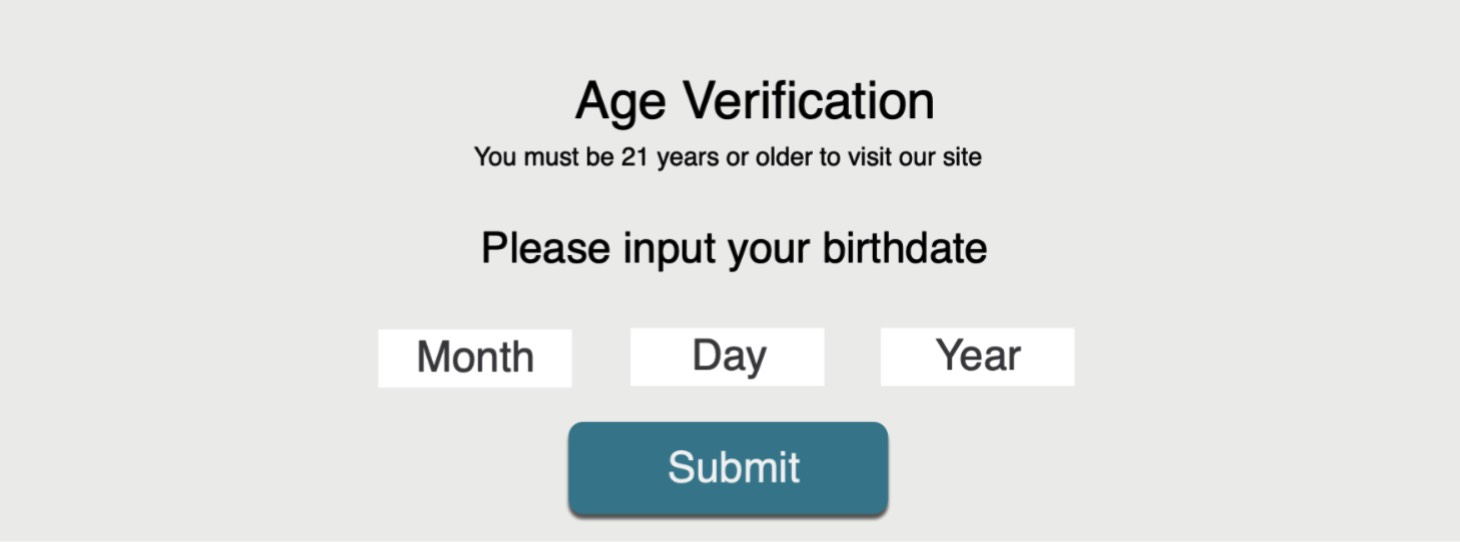Place cursor in the birth month box
The width and height of the screenshot is (1460, 542).
pyautogui.click(x=475, y=358)
